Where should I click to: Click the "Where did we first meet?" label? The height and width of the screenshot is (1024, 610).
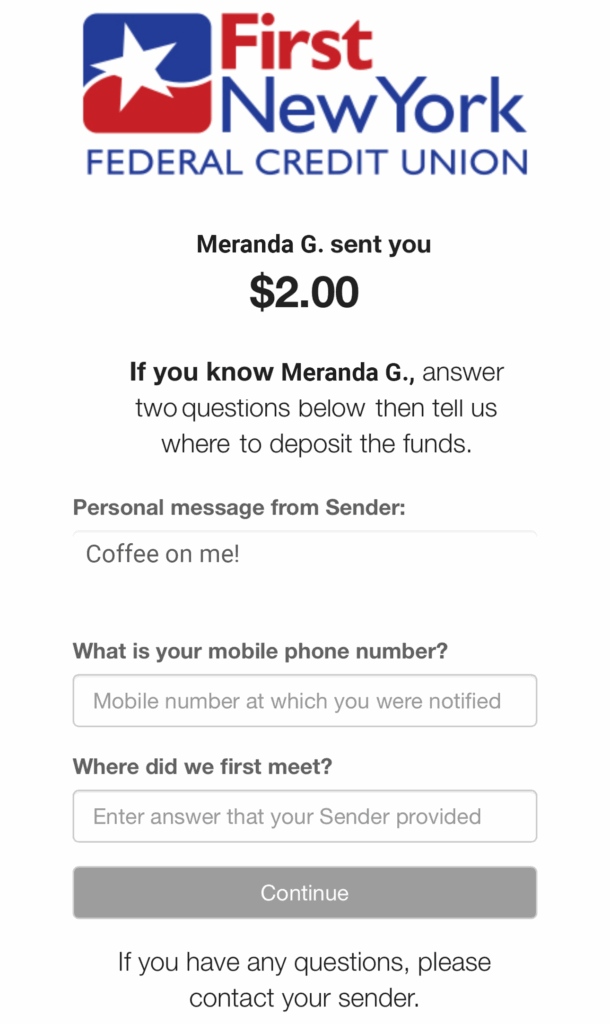coord(202,767)
